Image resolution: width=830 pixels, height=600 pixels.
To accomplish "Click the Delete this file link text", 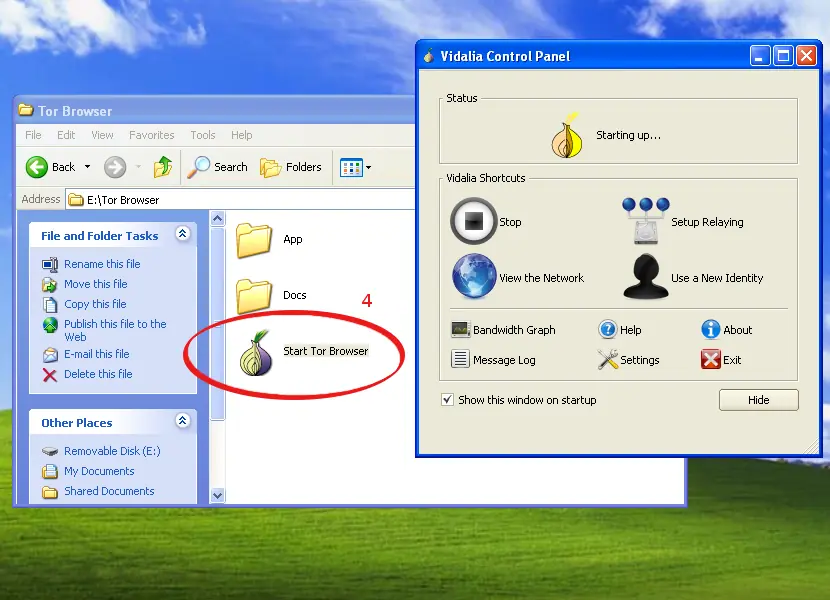I will (98, 374).
